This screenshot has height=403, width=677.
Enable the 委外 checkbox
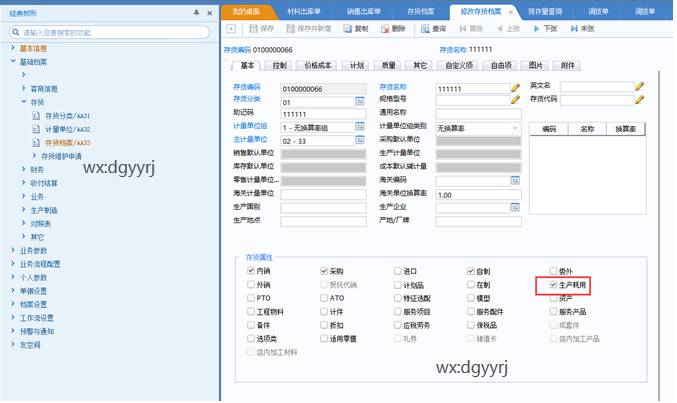(x=553, y=271)
